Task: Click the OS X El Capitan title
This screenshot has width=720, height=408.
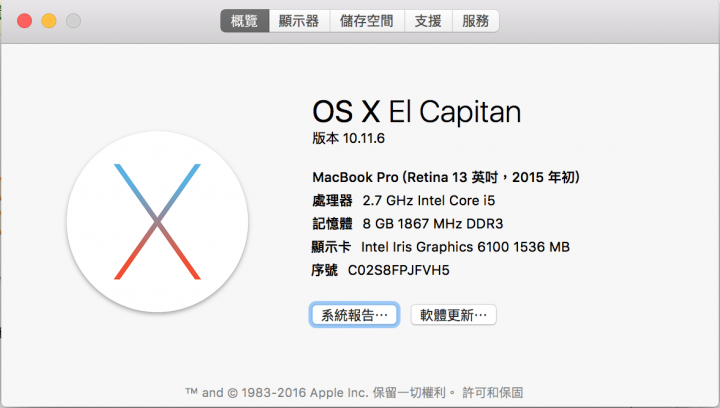Action: click(416, 112)
